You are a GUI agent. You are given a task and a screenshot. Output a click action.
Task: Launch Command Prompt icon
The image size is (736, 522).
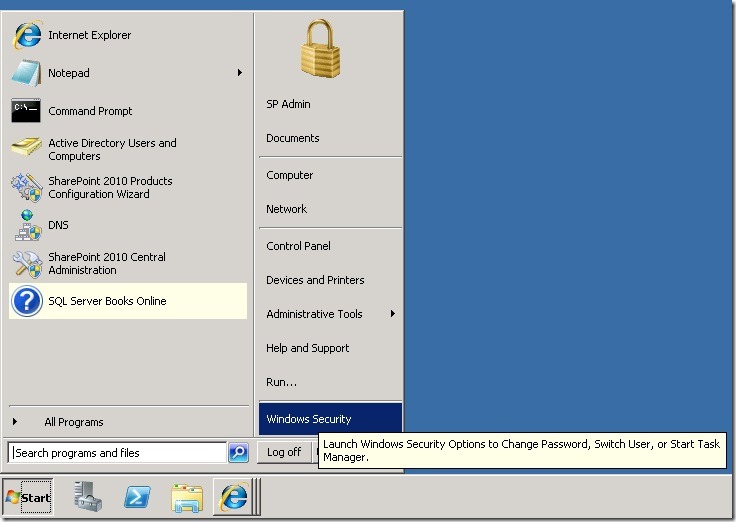(x=26, y=111)
